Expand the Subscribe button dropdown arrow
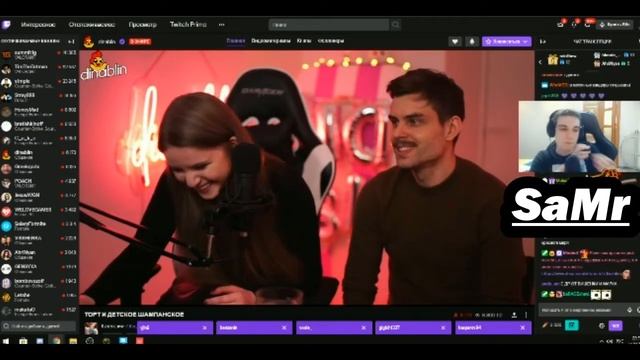This screenshot has width=640, height=360. (526, 42)
